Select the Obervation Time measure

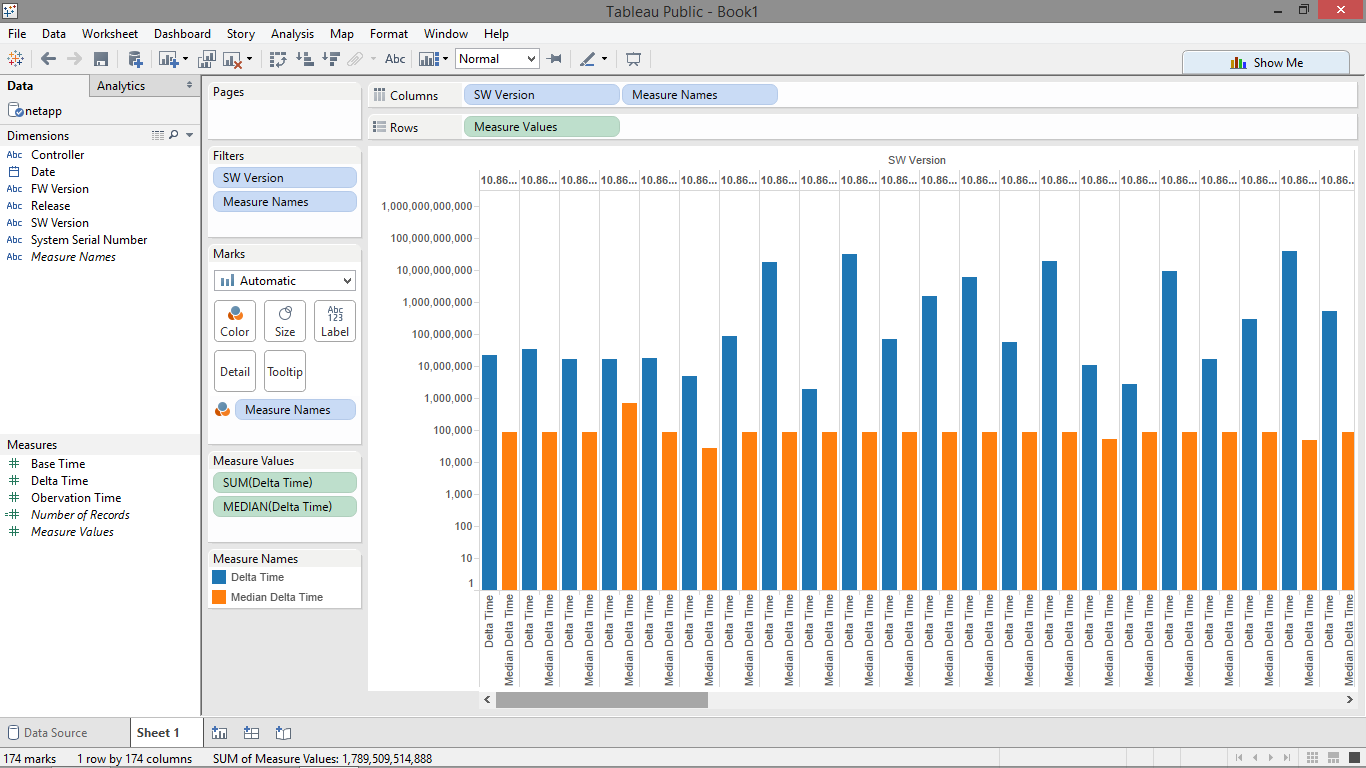pyautogui.click(x=76, y=498)
